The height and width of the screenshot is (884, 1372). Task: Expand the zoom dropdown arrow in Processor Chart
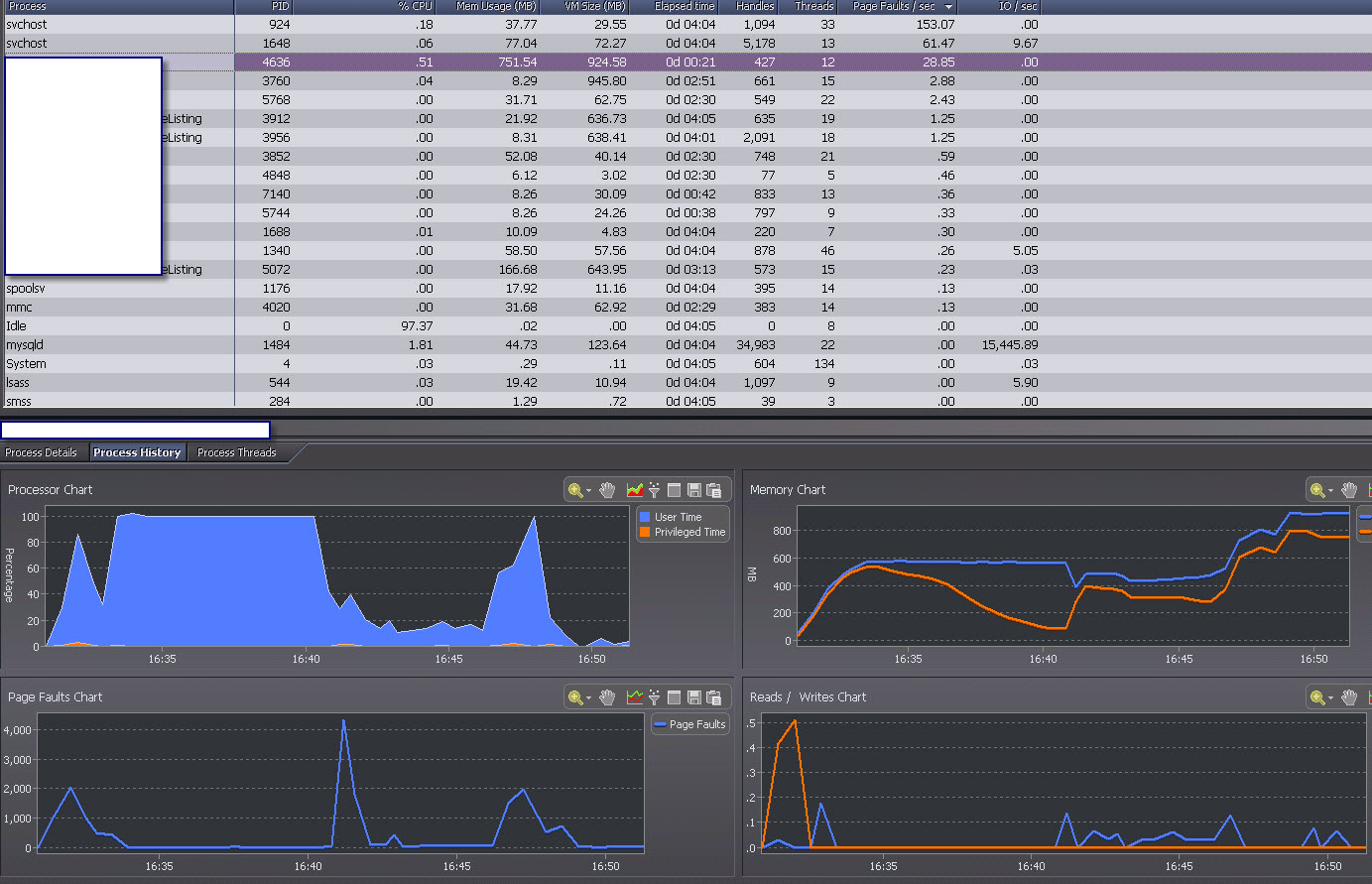[589, 490]
